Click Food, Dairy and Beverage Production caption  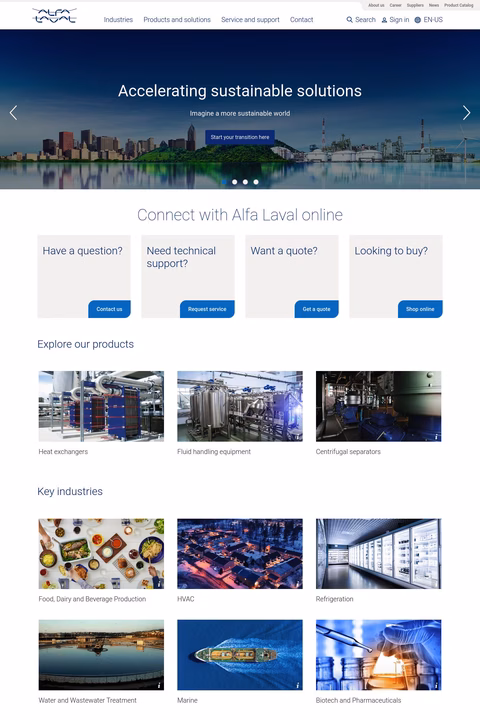pyautogui.click(x=92, y=599)
